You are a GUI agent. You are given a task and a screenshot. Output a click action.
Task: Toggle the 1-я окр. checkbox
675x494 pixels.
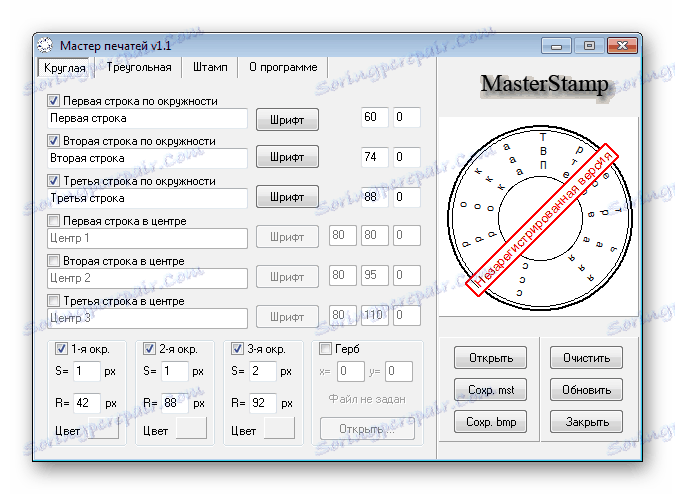tap(62, 349)
